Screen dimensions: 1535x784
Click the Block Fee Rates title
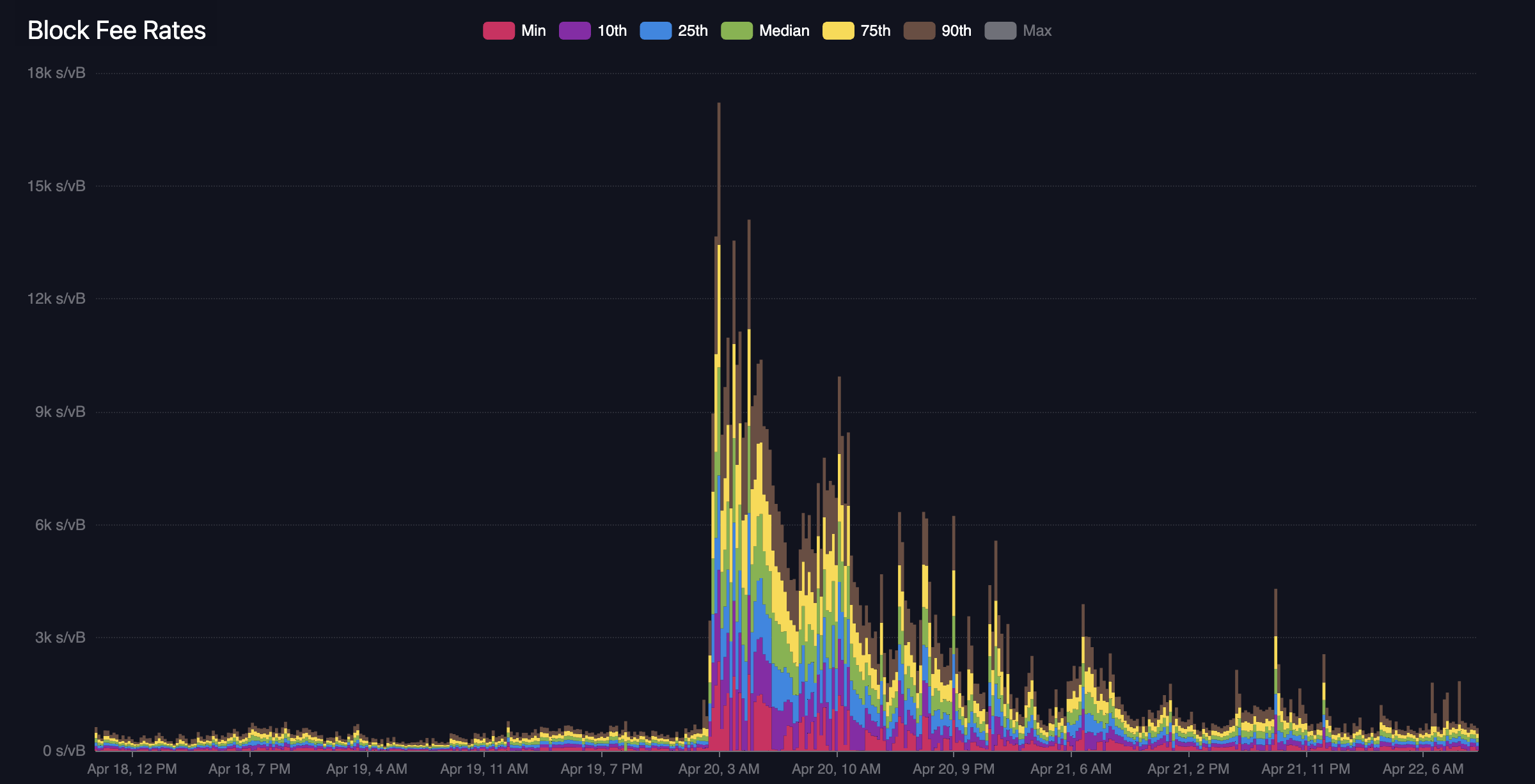click(116, 30)
